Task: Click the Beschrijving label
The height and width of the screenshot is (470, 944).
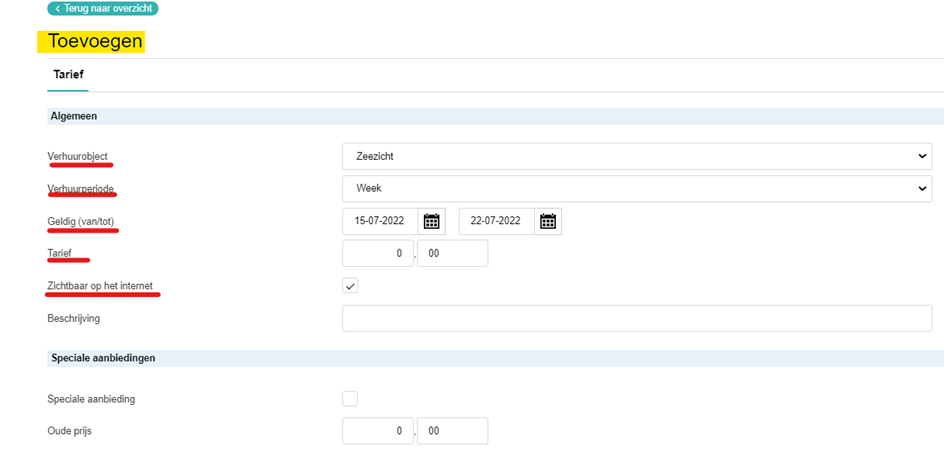Action: coord(73,318)
